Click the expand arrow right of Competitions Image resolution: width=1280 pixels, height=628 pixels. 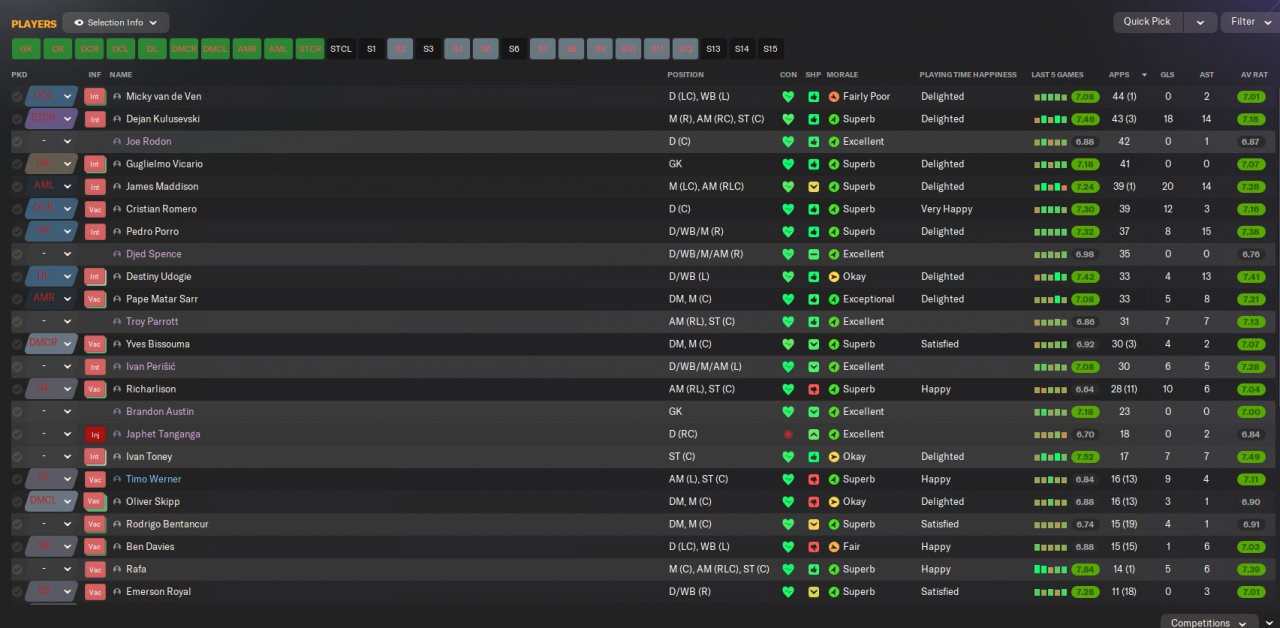pyautogui.click(x=1270, y=623)
